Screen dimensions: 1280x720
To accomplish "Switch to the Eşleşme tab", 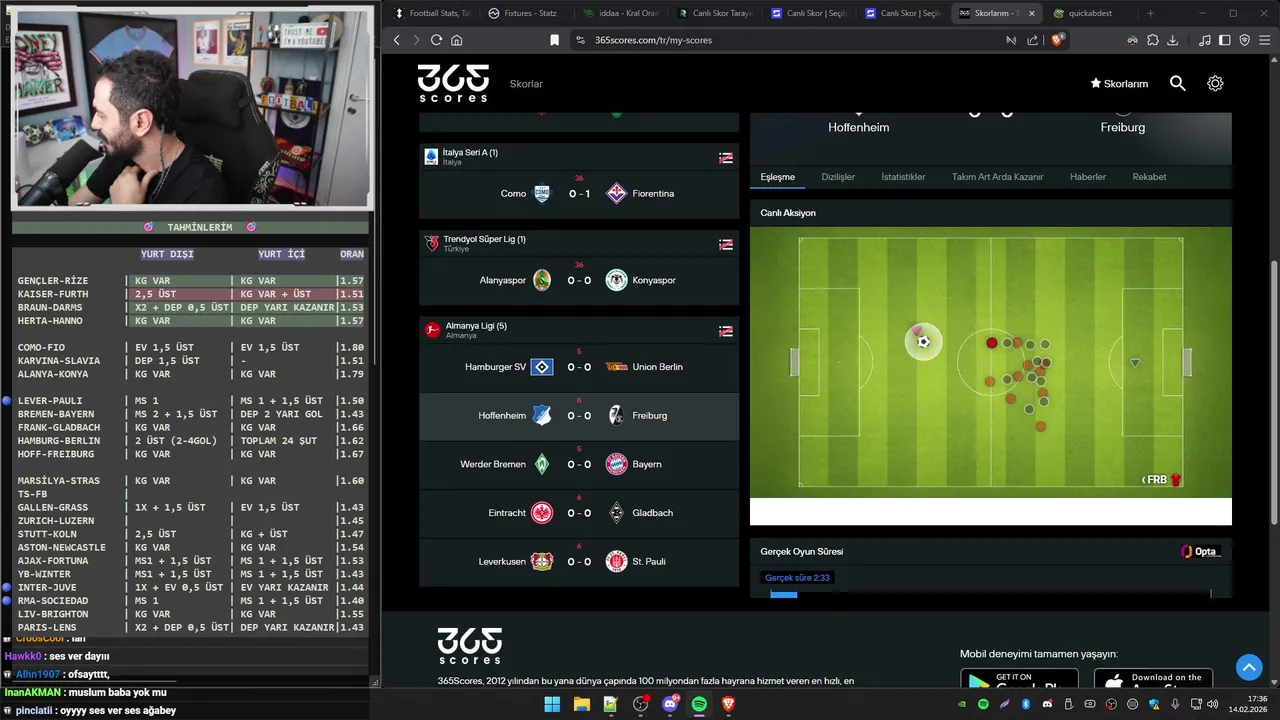I will (777, 177).
